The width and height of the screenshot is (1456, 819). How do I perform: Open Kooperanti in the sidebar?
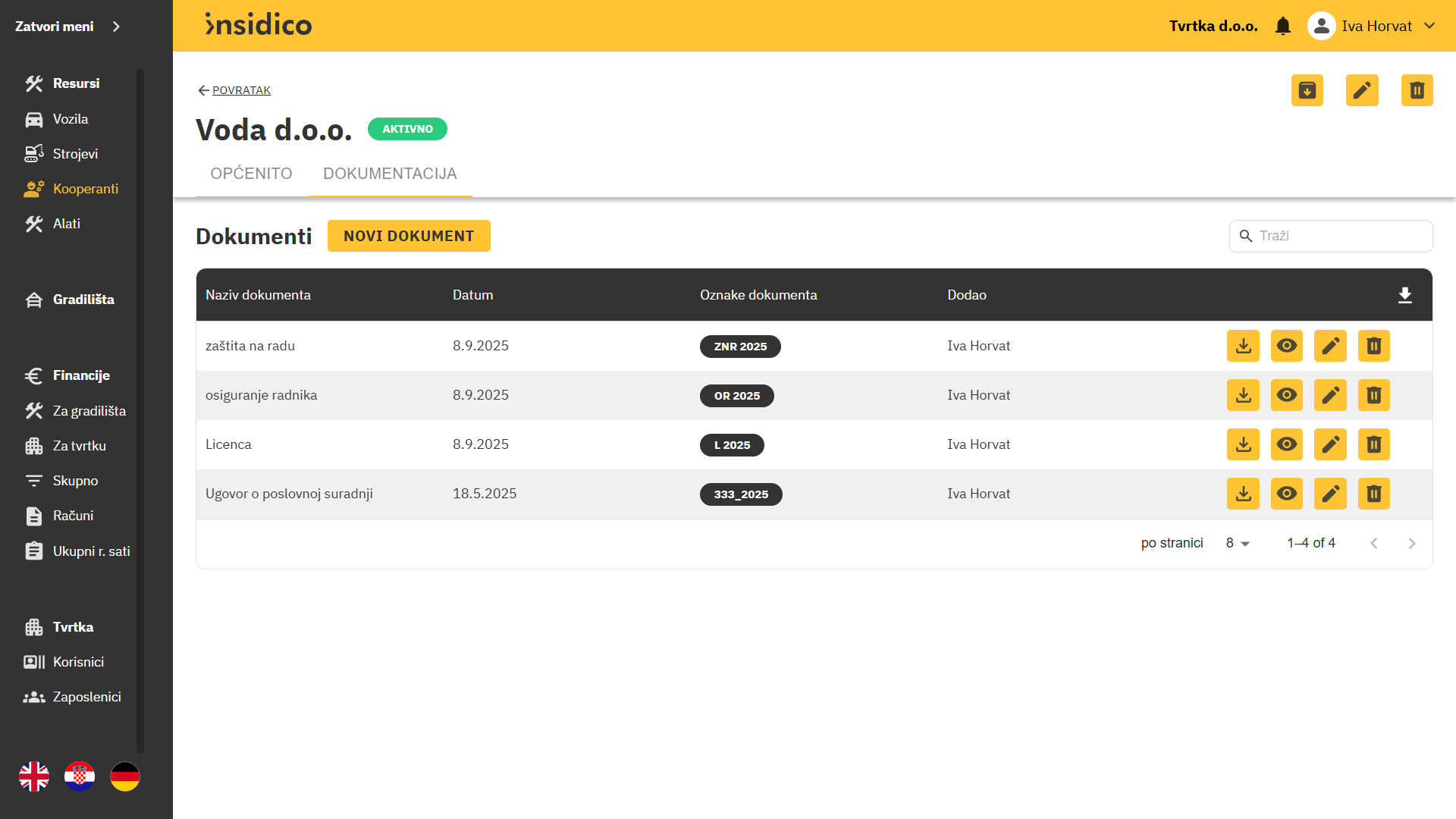pyautogui.click(x=85, y=189)
